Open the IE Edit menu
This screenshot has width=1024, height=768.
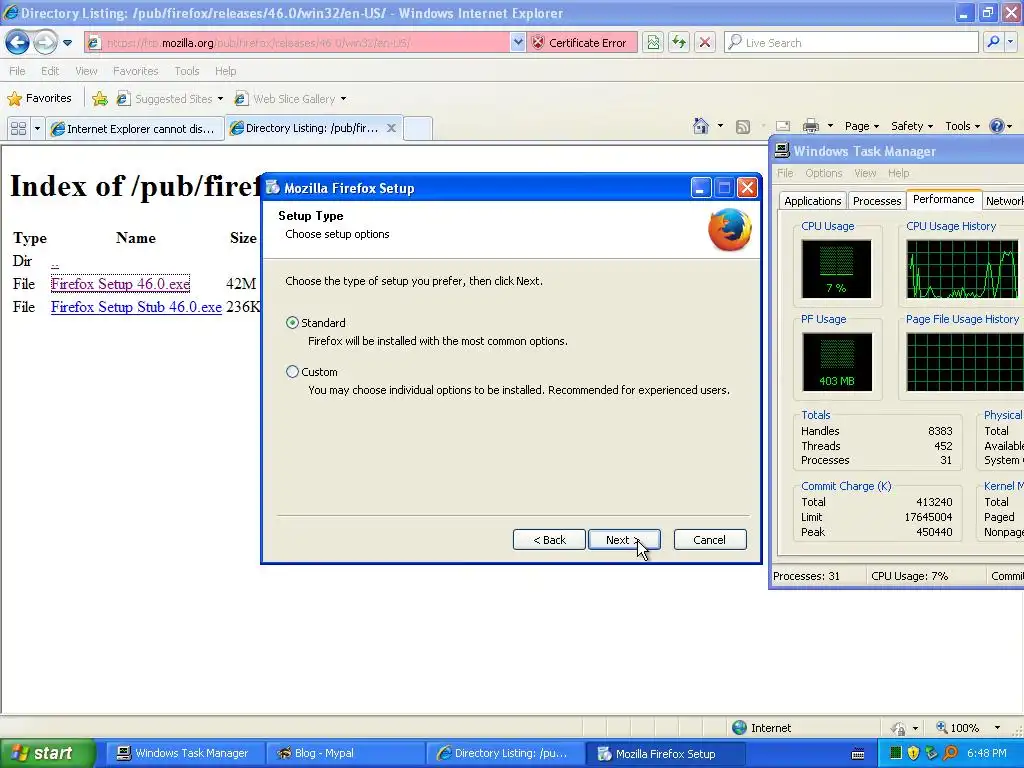[50, 71]
